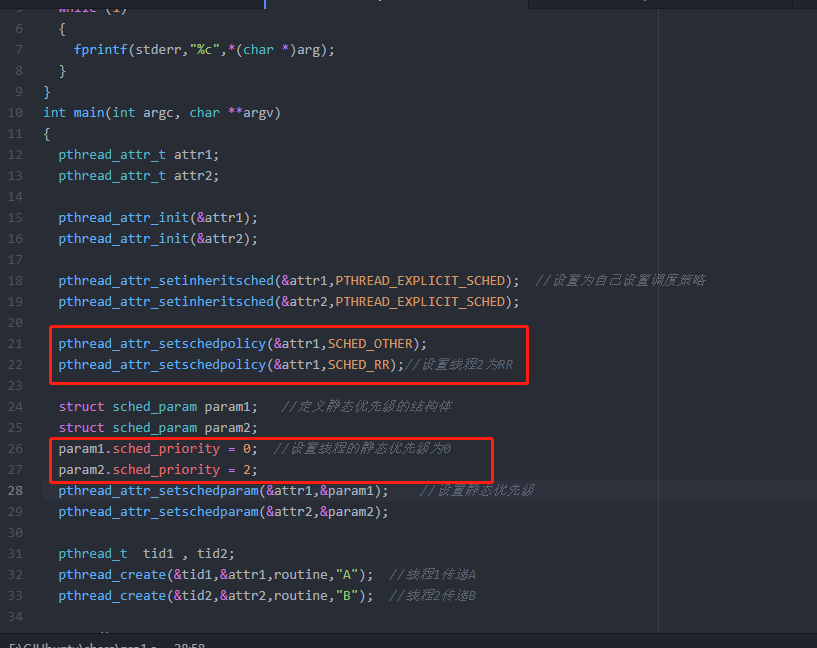817x648 pixels.
Task: Click pthread_attr_init(&attr1) call
Action: click(158, 218)
